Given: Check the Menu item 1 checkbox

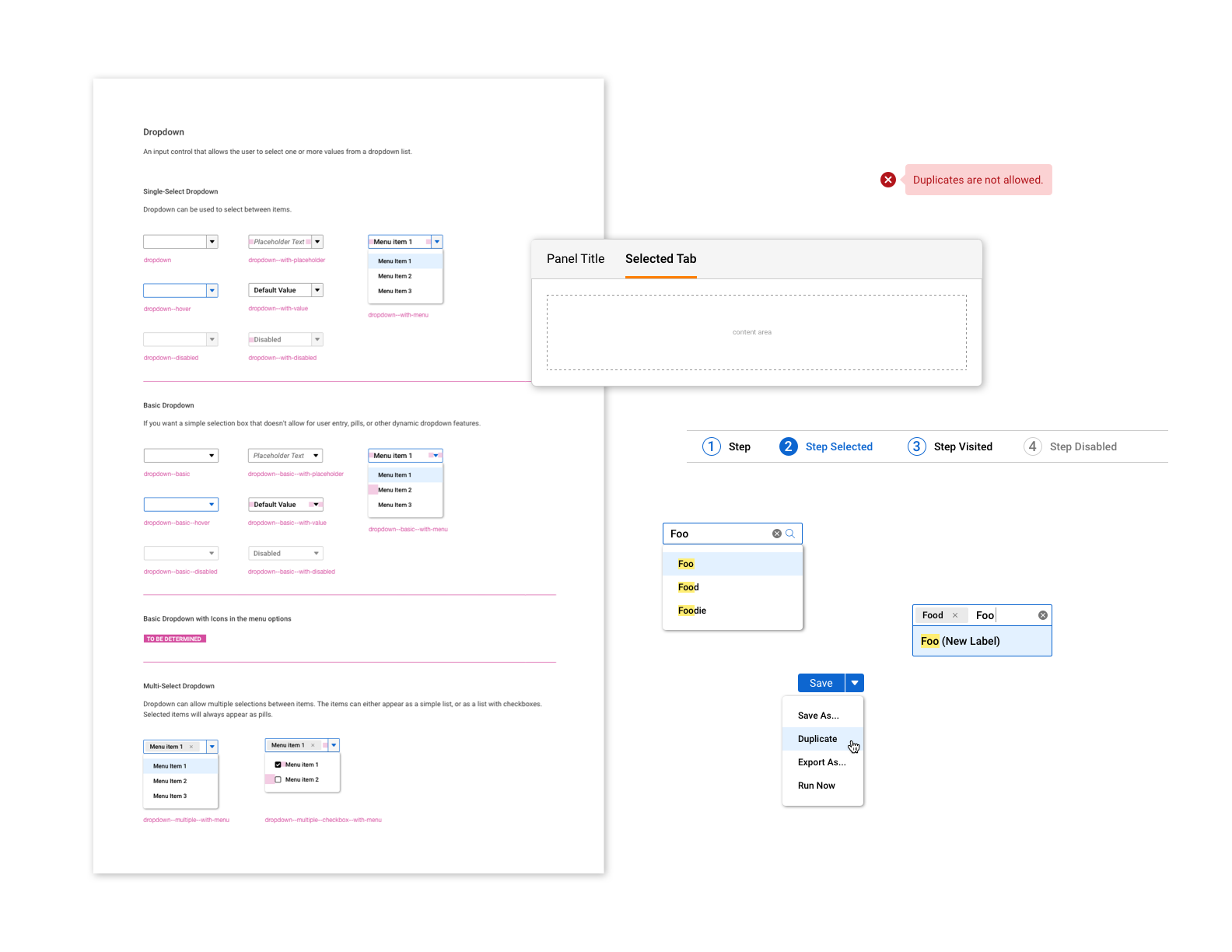Looking at the screenshot, I should pos(278,765).
